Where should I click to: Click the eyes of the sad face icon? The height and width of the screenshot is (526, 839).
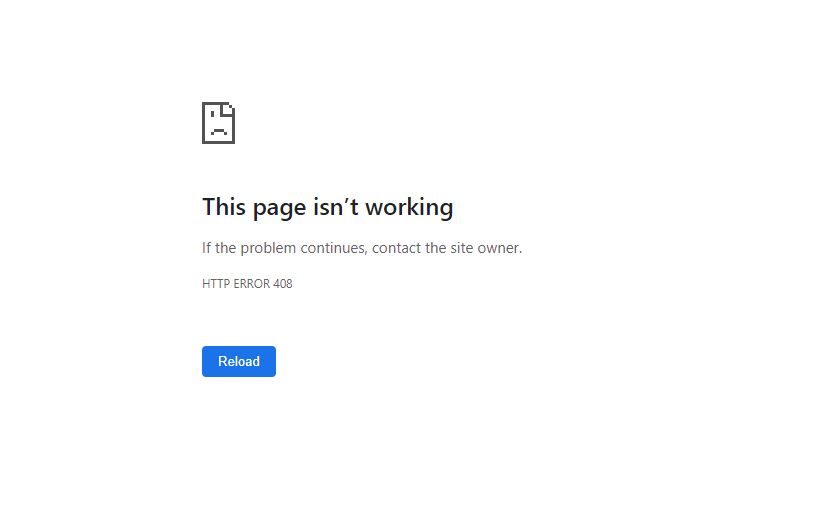[x=218, y=113]
